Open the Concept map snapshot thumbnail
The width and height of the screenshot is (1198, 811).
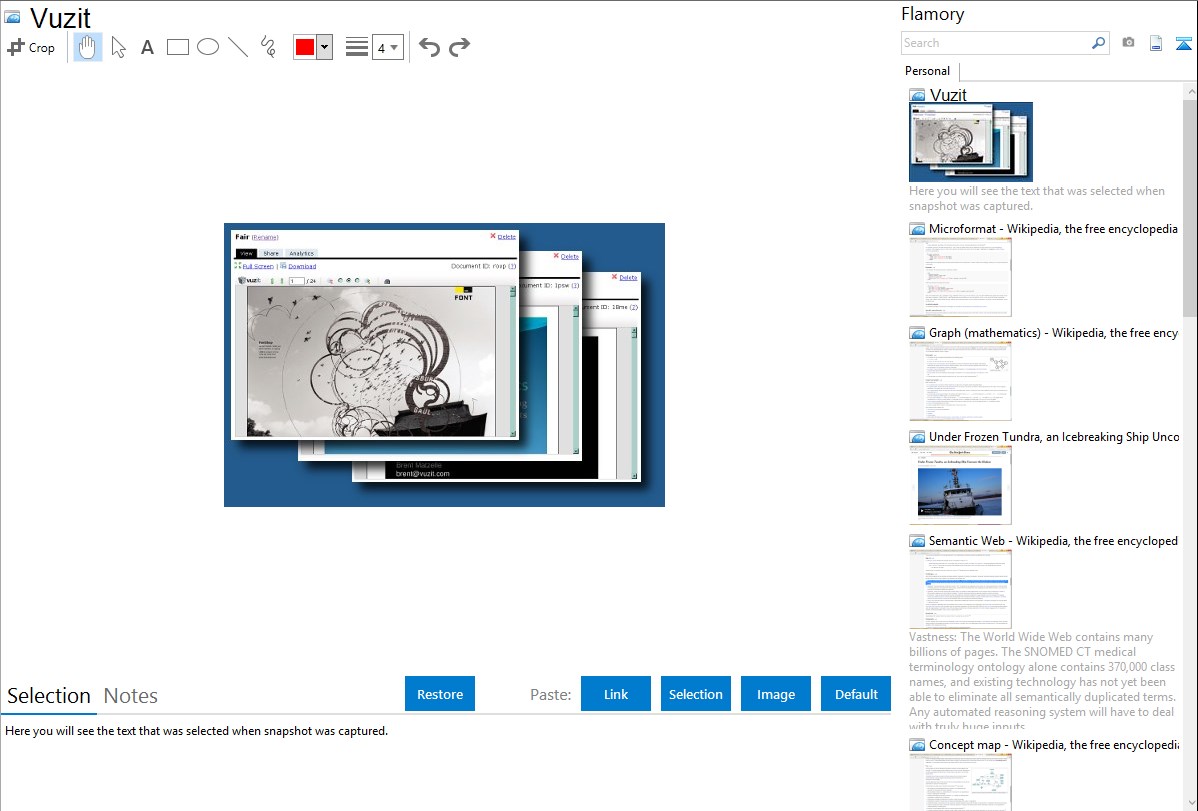point(960,782)
